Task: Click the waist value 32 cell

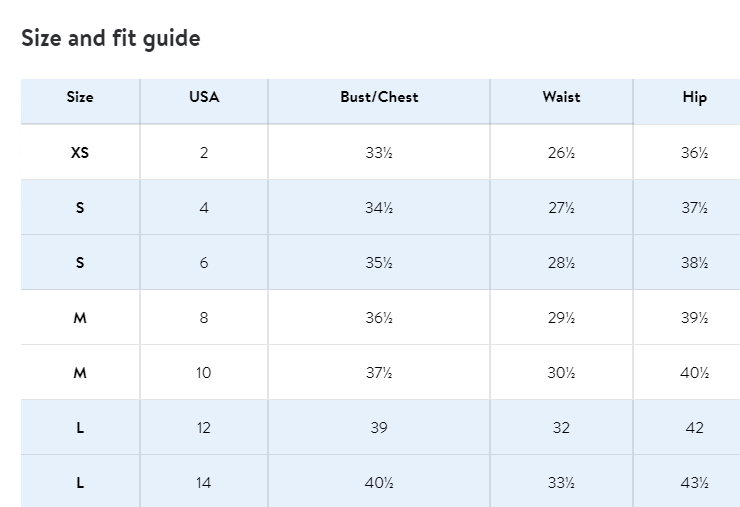Action: 561,428
